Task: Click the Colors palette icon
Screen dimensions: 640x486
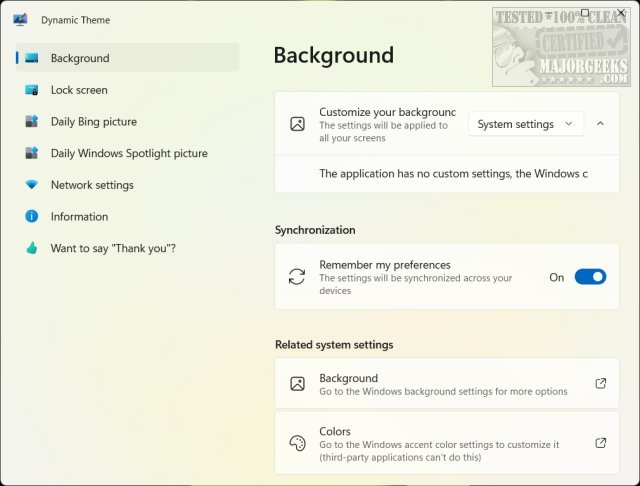Action: click(x=297, y=443)
